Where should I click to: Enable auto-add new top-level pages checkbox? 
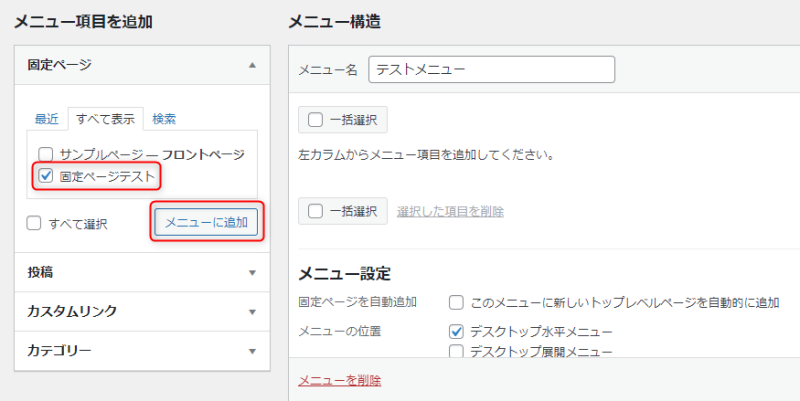(x=456, y=302)
